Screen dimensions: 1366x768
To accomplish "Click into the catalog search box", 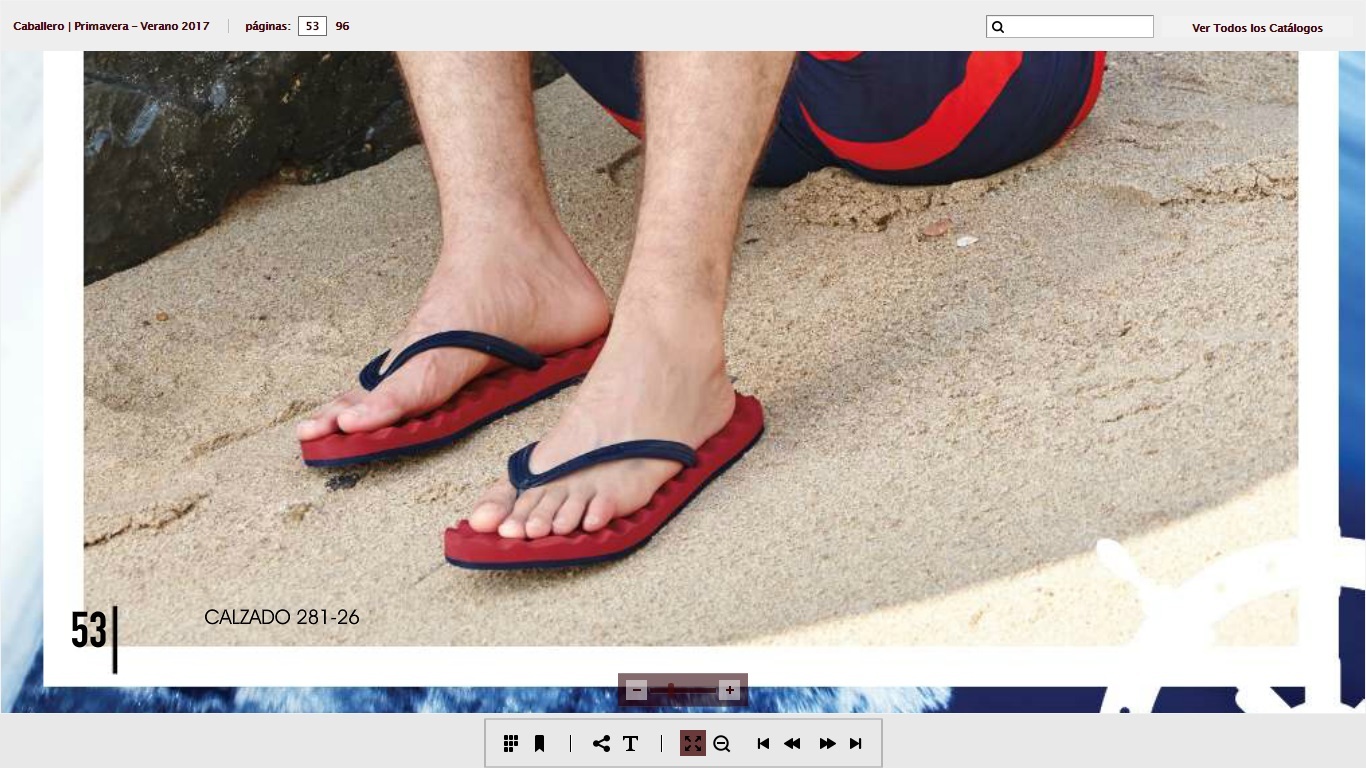I will (1078, 27).
